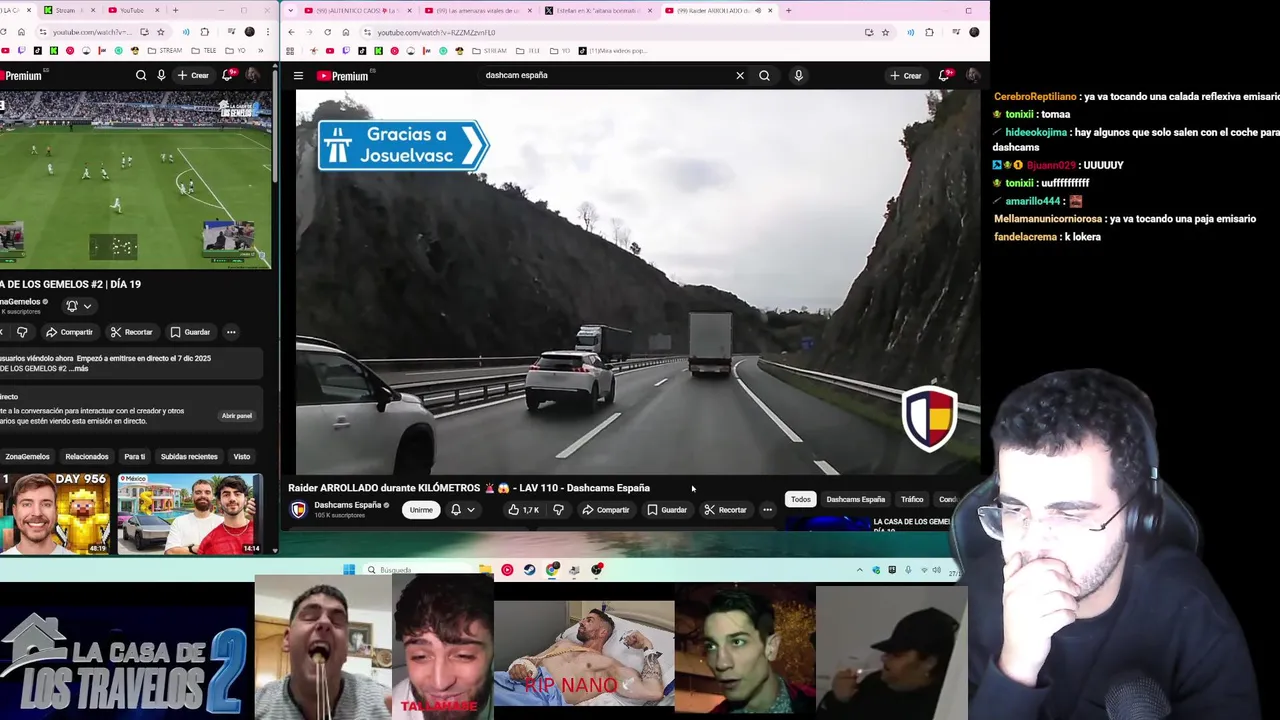Screen dimensions: 1280x720
Task: Click the right browser address bar URL
Action: 436,32
